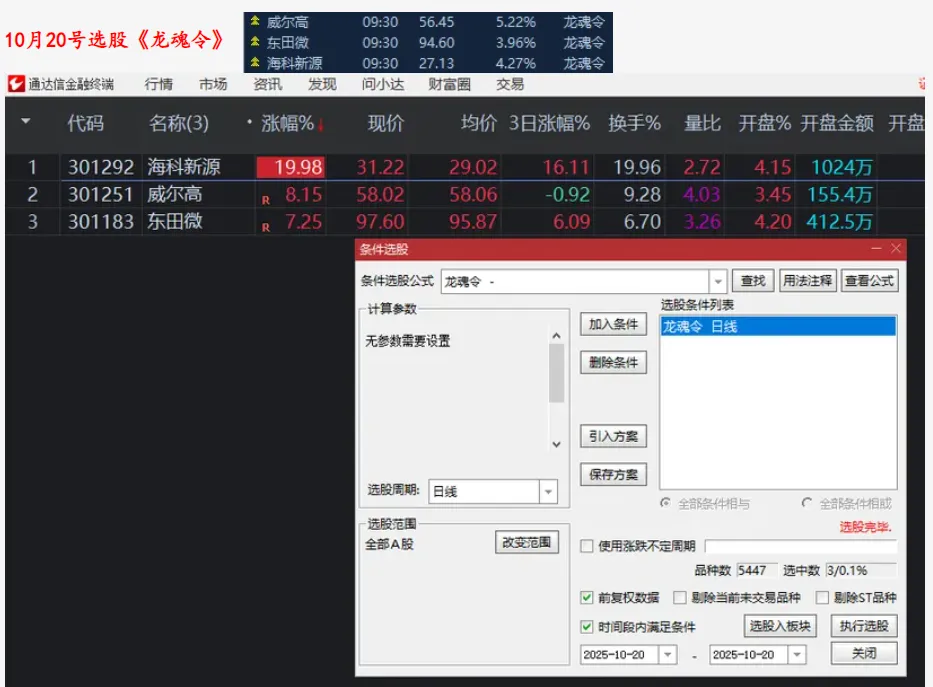The image size is (933, 687).
Task: Open the start date 2025-10-20 picker
Action: tap(668, 654)
